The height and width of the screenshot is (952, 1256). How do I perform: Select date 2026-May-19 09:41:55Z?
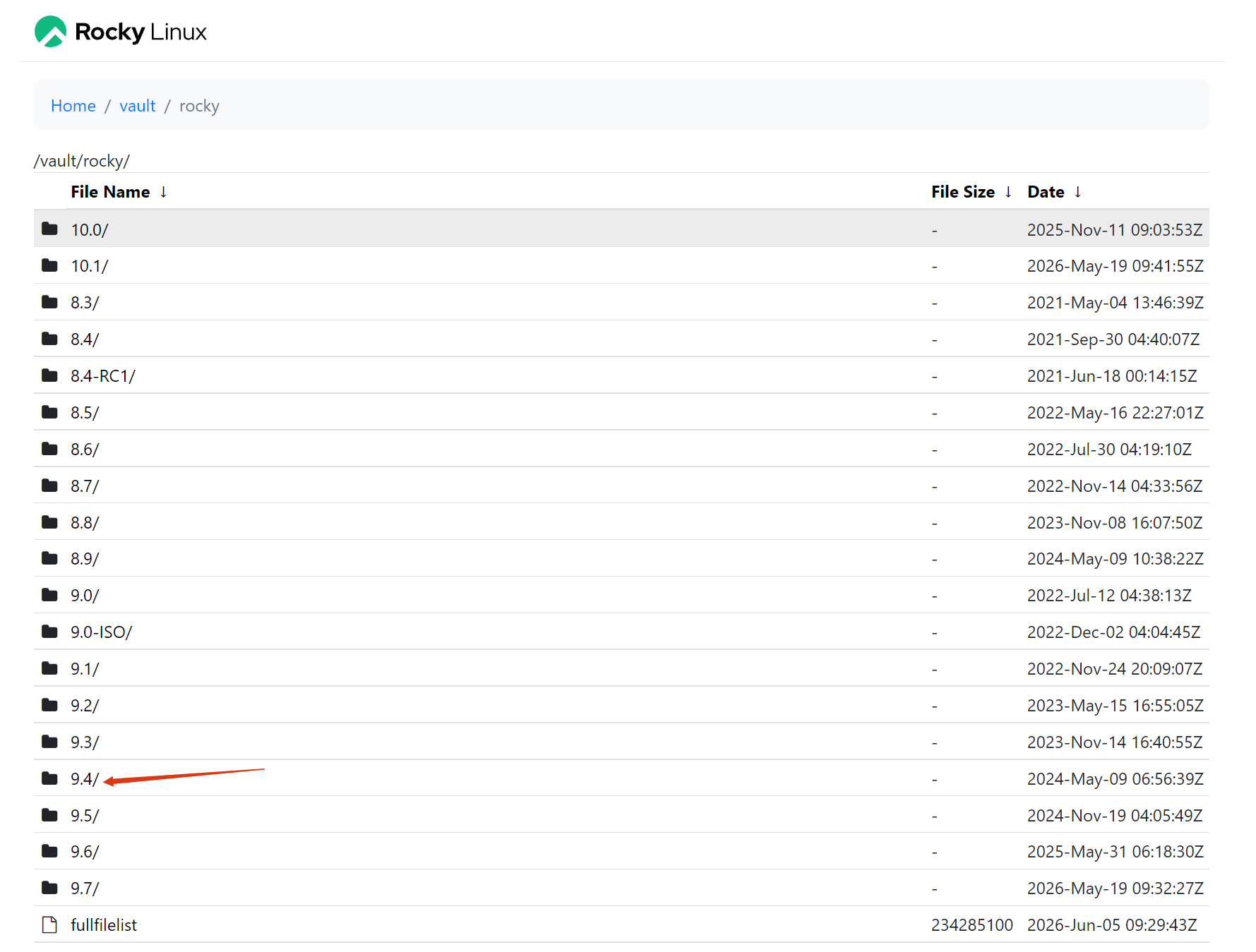pos(1116,266)
